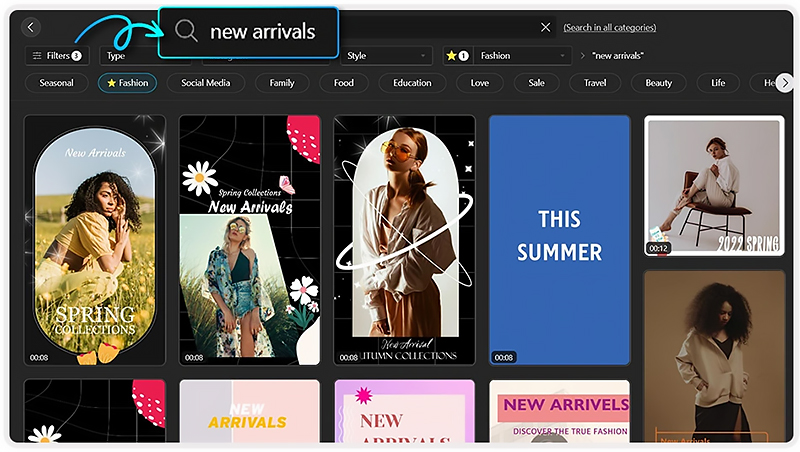This screenshot has width=800, height=452.
Task: Open the bottom-row black daisy template
Action: (x=95, y=411)
